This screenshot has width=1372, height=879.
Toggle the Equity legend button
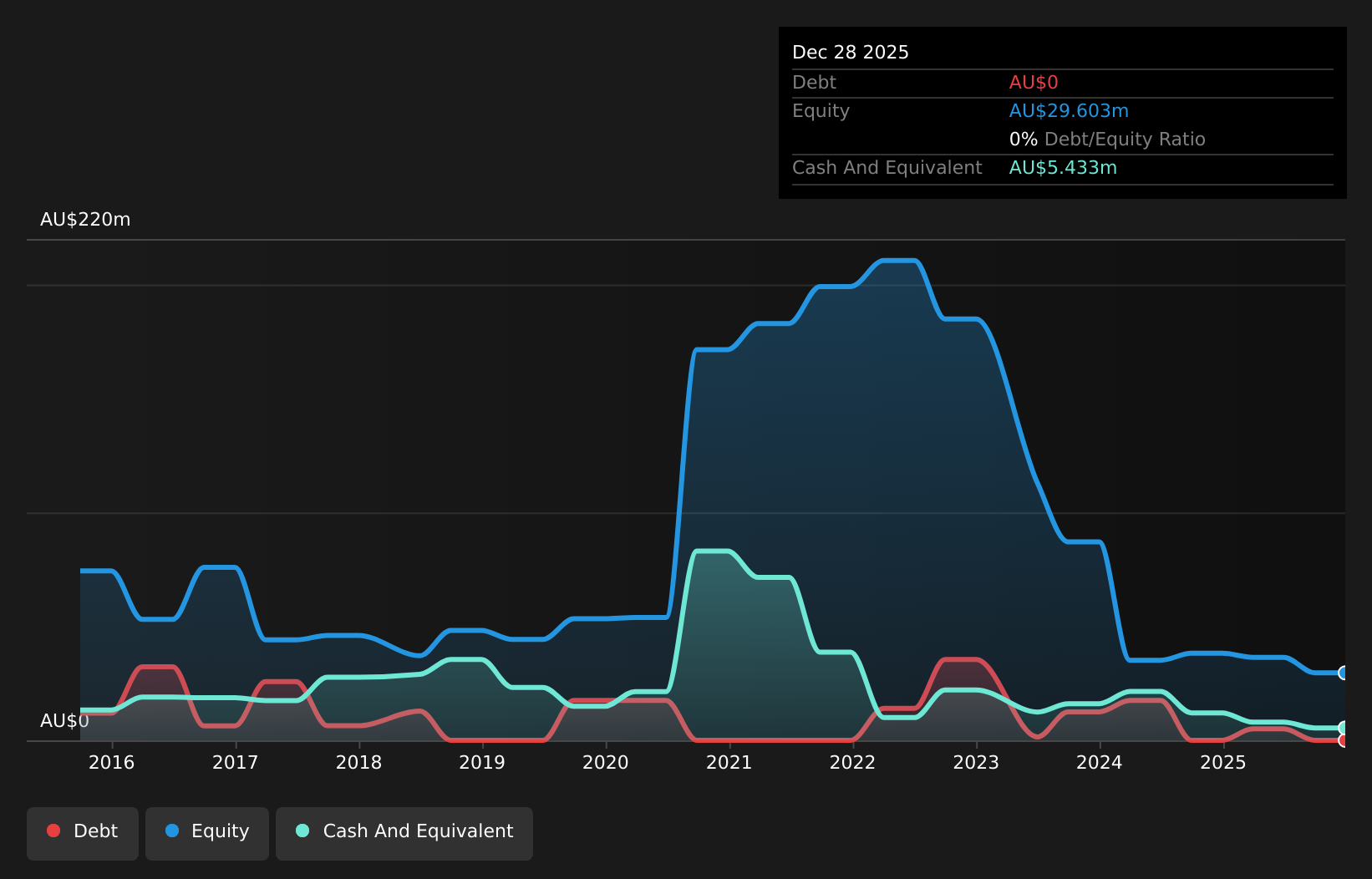[x=207, y=833]
